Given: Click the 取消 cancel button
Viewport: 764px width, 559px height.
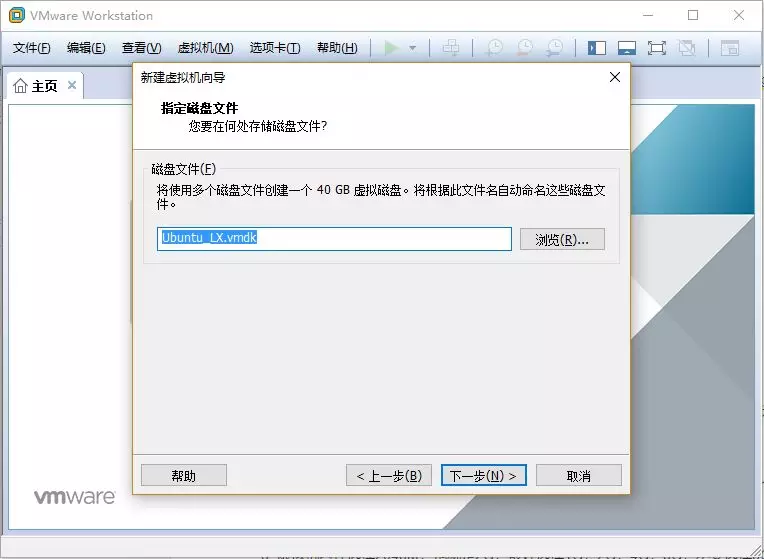Looking at the screenshot, I should pos(579,475).
